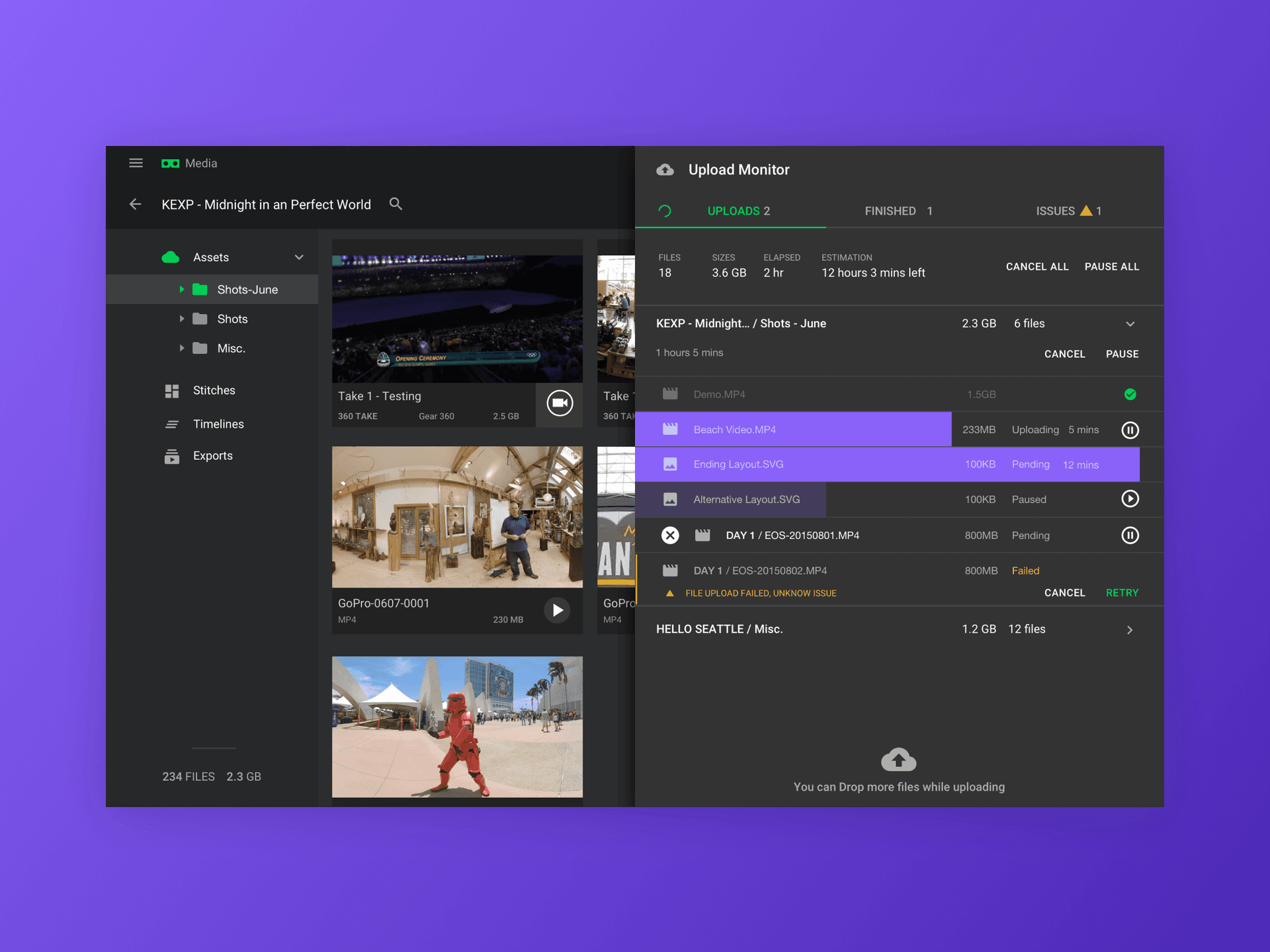
Task: Collapse the Shots - June upload group
Action: coord(1130,324)
